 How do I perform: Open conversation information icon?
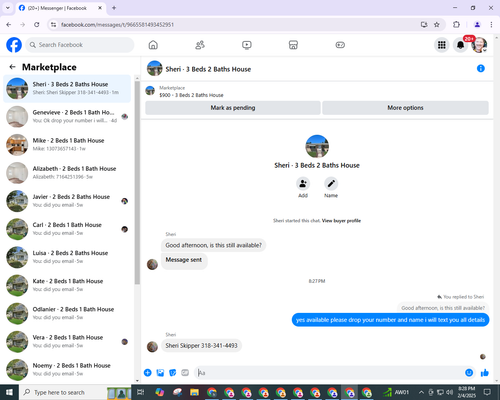[x=481, y=68]
